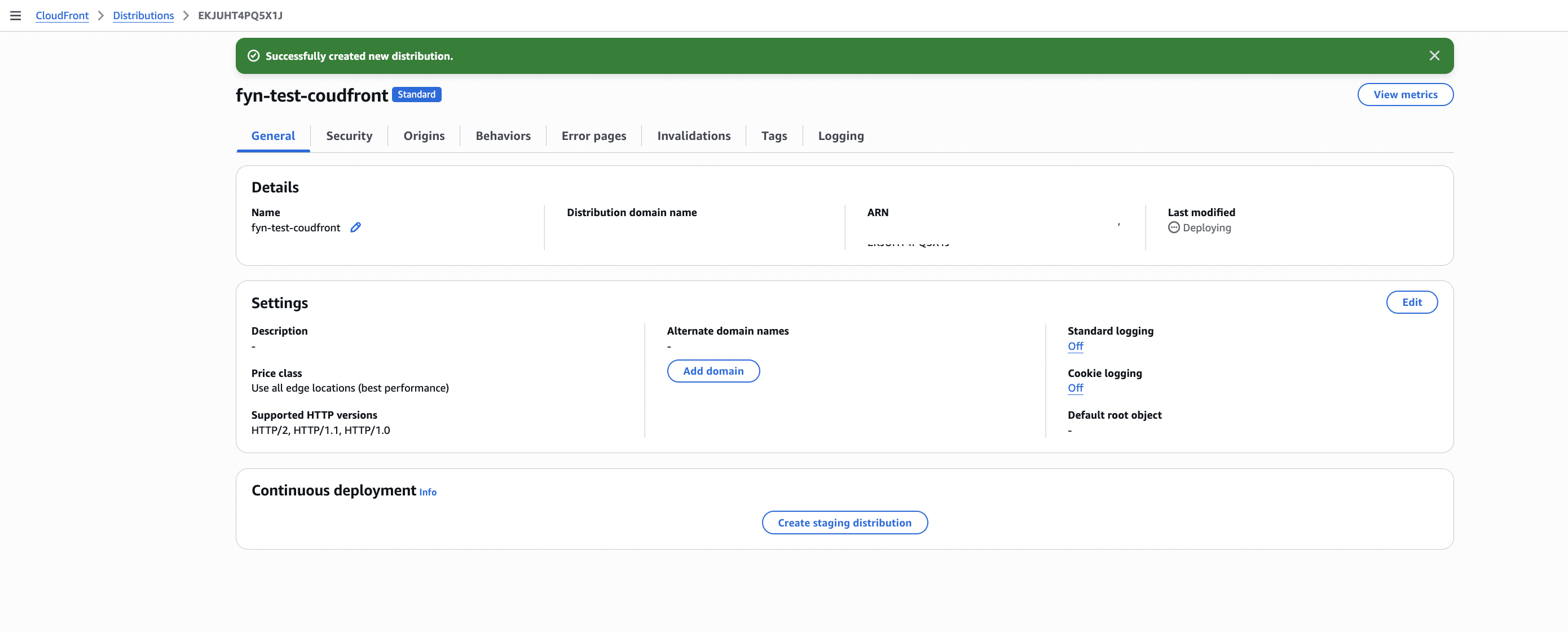Select the Behaviors tab
This screenshot has height=632, width=1568.
pyautogui.click(x=503, y=136)
